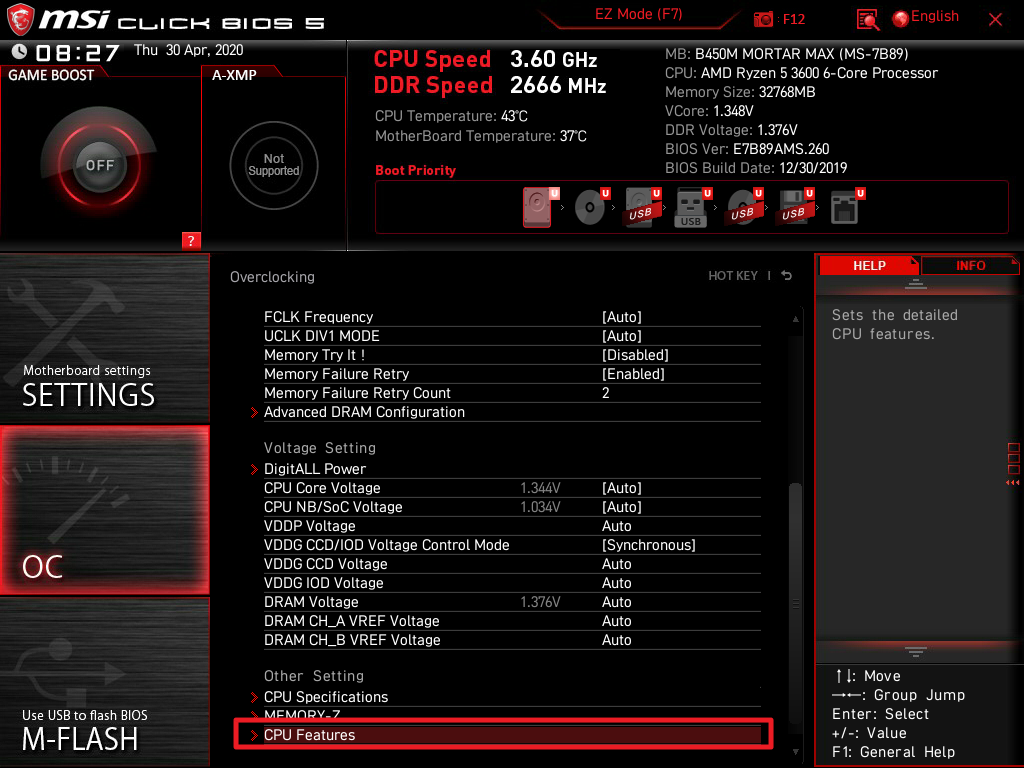Screen dimensions: 1024x768
Task: Open the SETTINGS motherboard section
Action: click(x=104, y=338)
